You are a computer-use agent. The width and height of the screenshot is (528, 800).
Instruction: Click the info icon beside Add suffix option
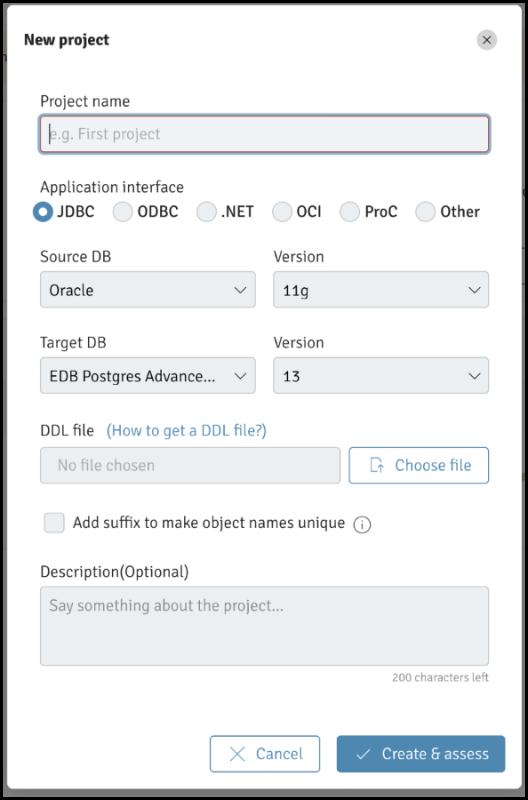362,525
